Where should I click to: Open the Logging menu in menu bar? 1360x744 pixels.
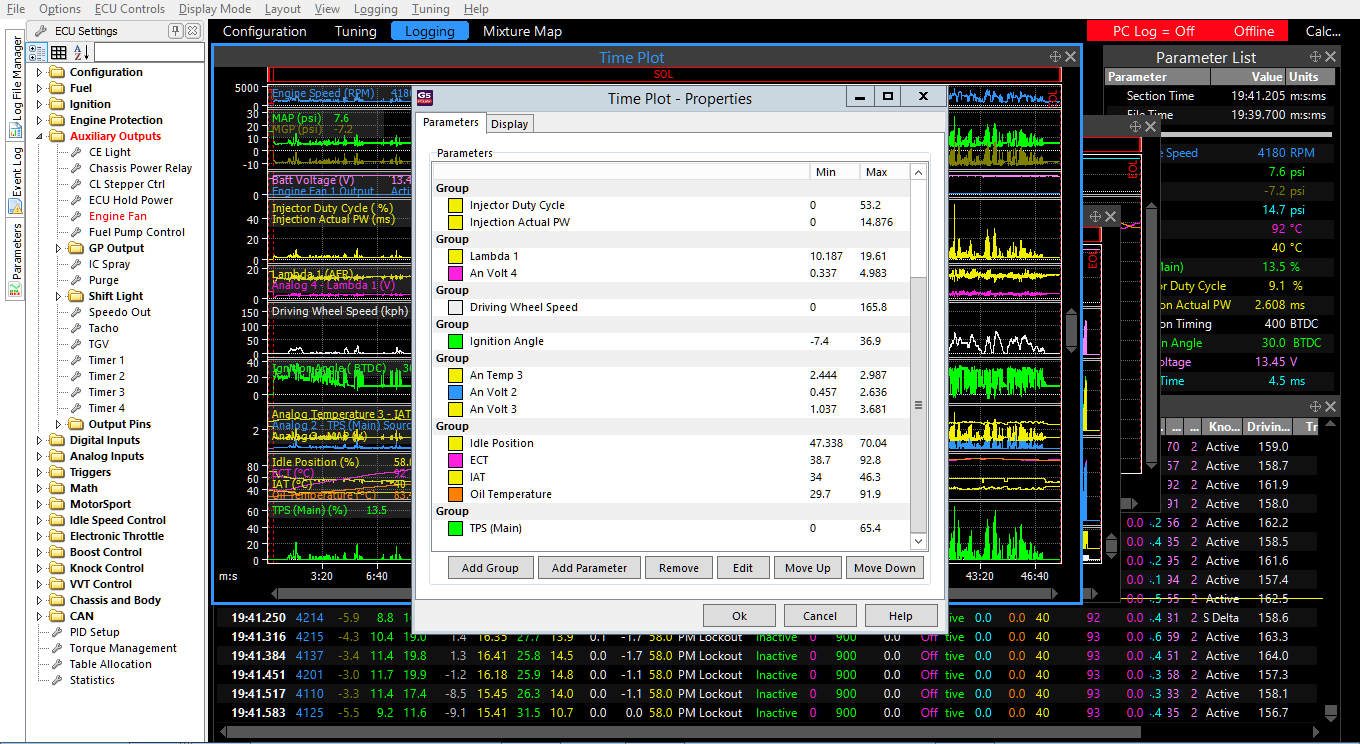pos(376,9)
